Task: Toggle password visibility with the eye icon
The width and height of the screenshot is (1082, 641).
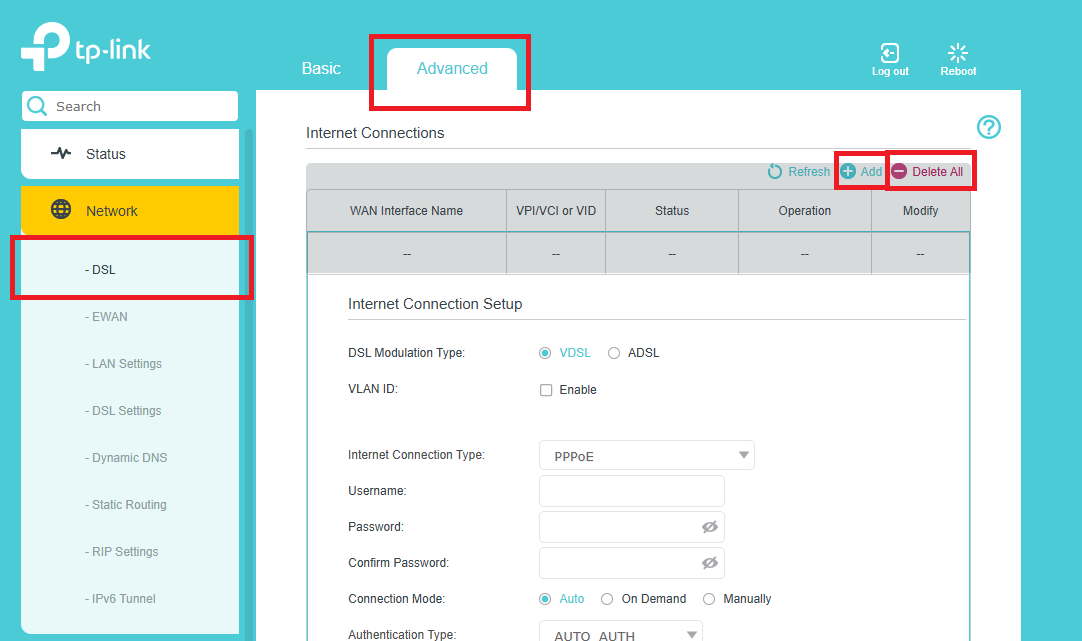Action: point(710,526)
